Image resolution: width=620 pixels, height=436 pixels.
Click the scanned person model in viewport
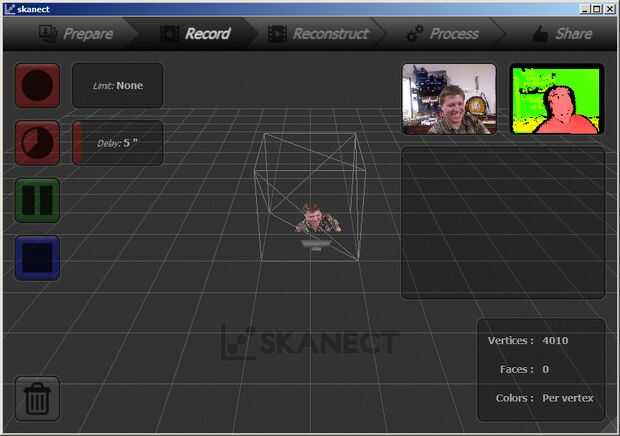point(318,219)
